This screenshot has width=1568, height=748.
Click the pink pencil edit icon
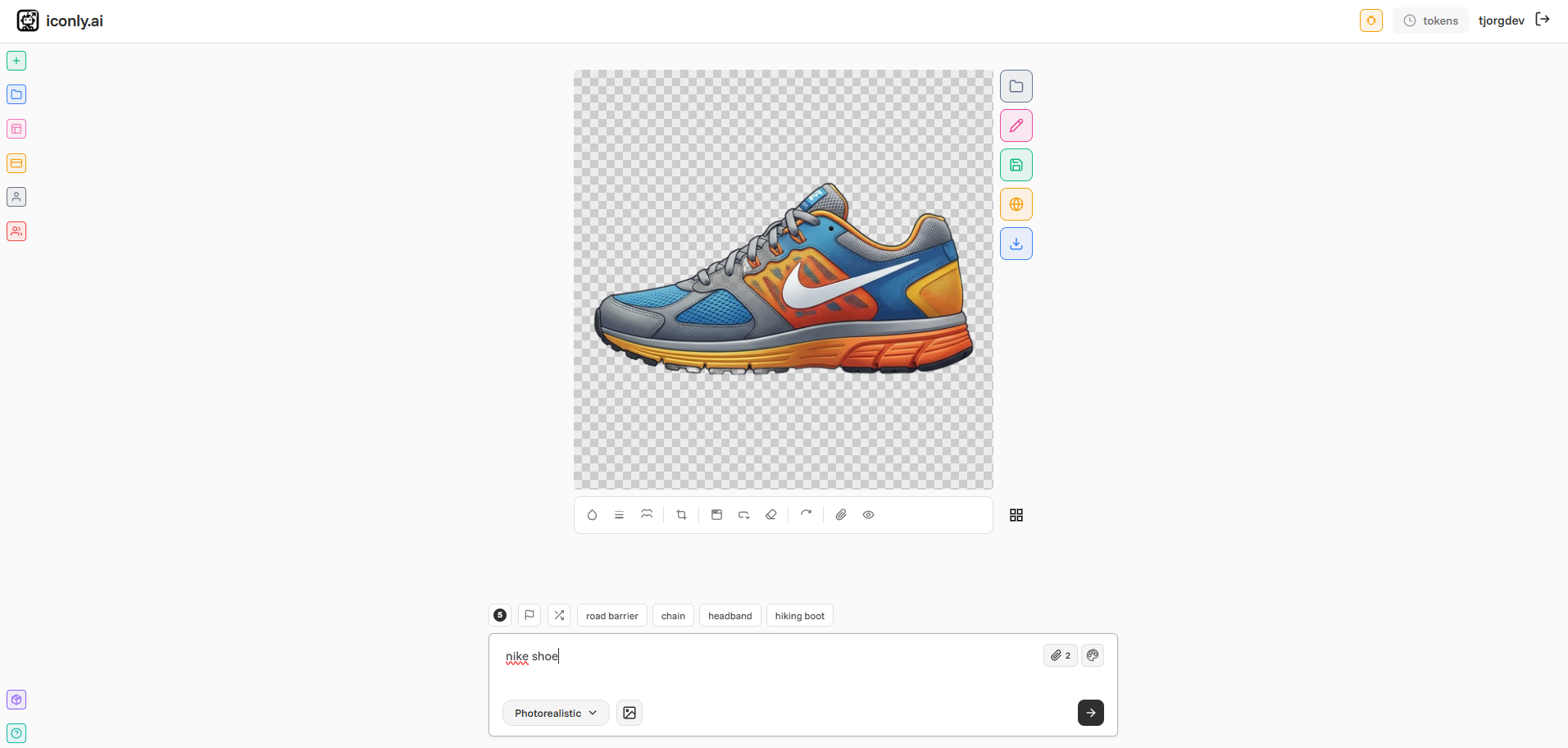[1016, 125]
